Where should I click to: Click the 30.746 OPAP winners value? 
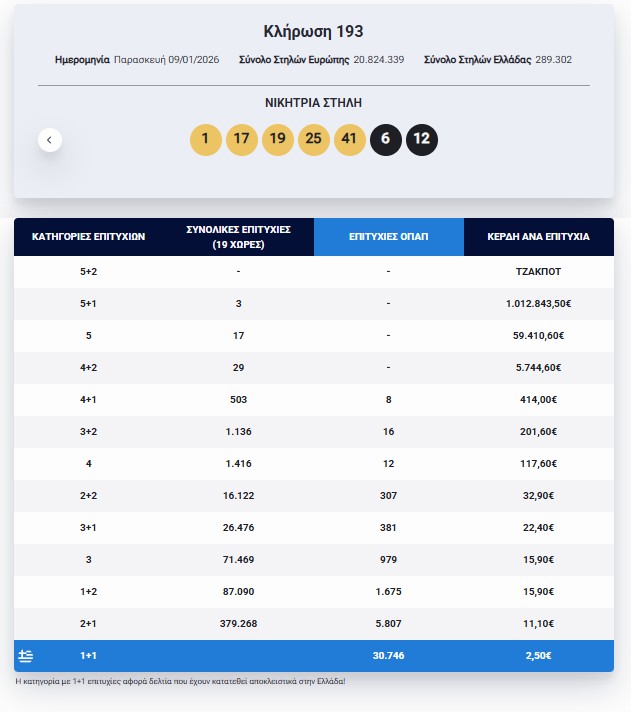coord(388,656)
